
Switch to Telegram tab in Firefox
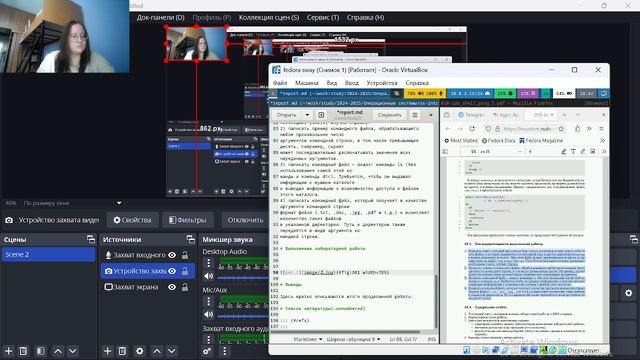(x=471, y=115)
